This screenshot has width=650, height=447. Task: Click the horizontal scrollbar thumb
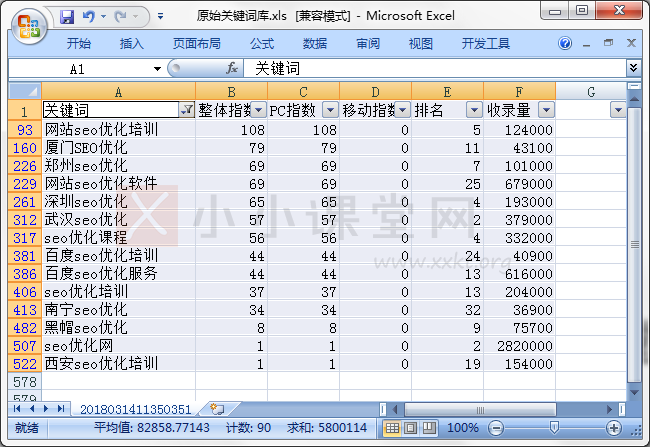pyautogui.click(x=480, y=410)
